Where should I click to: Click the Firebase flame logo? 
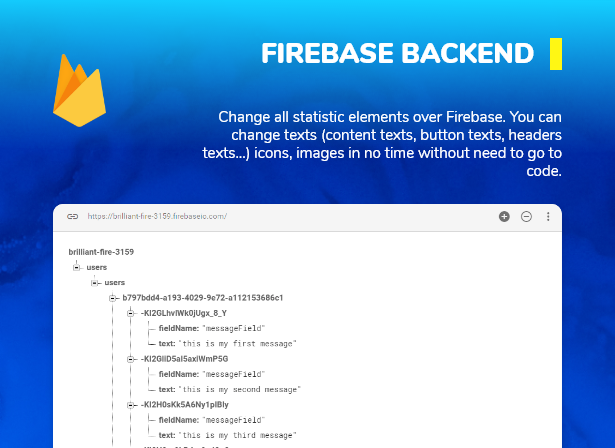pos(80,90)
